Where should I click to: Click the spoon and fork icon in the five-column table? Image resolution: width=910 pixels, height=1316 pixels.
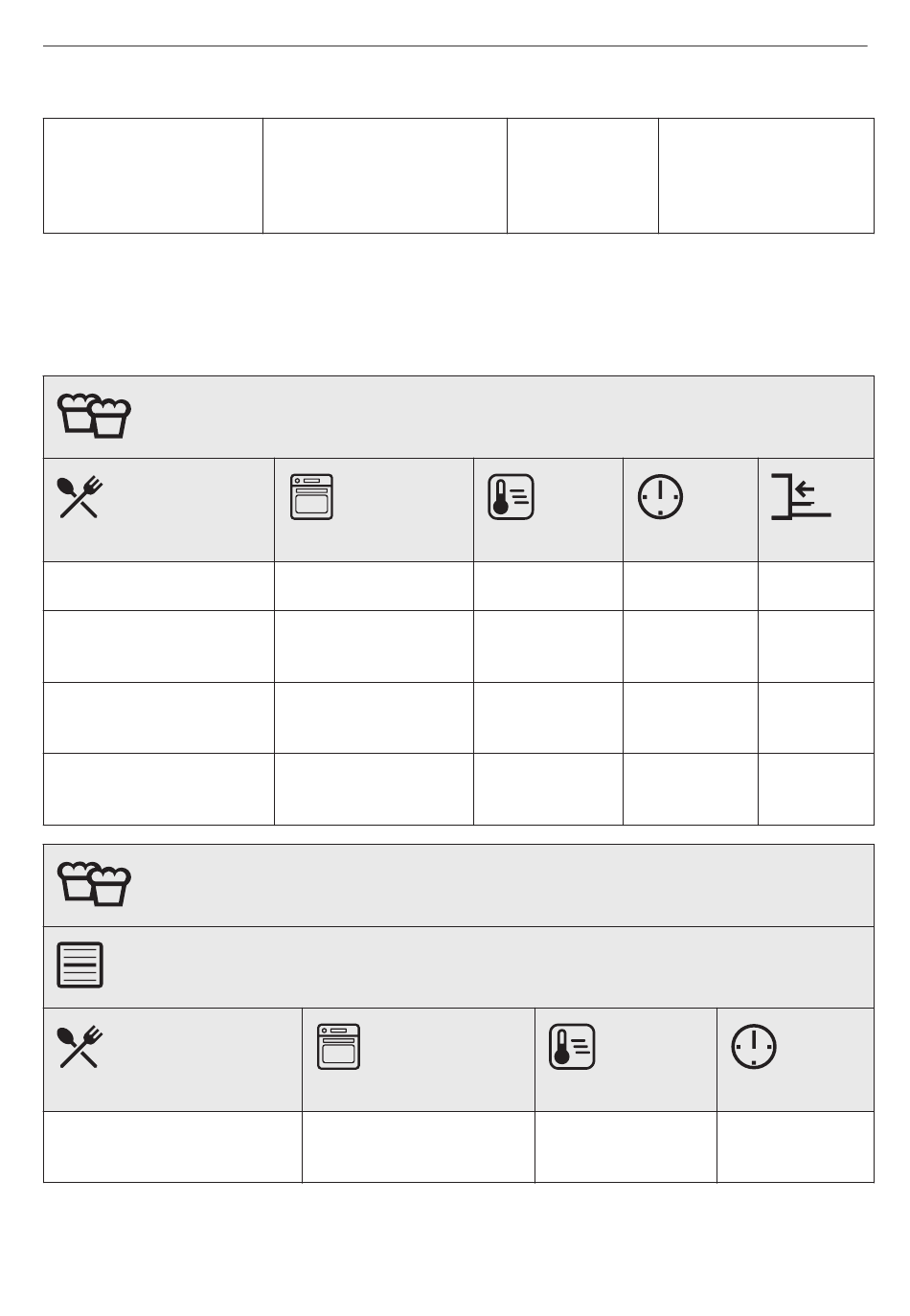pyautogui.click(x=80, y=497)
